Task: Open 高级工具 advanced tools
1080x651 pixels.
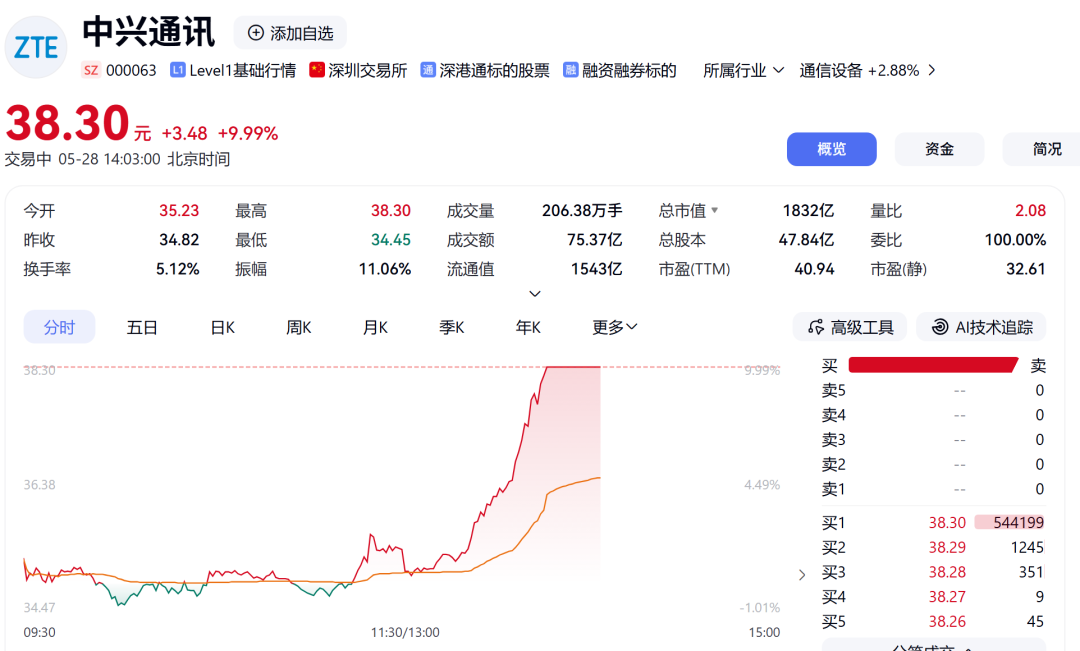Action: 850,327
